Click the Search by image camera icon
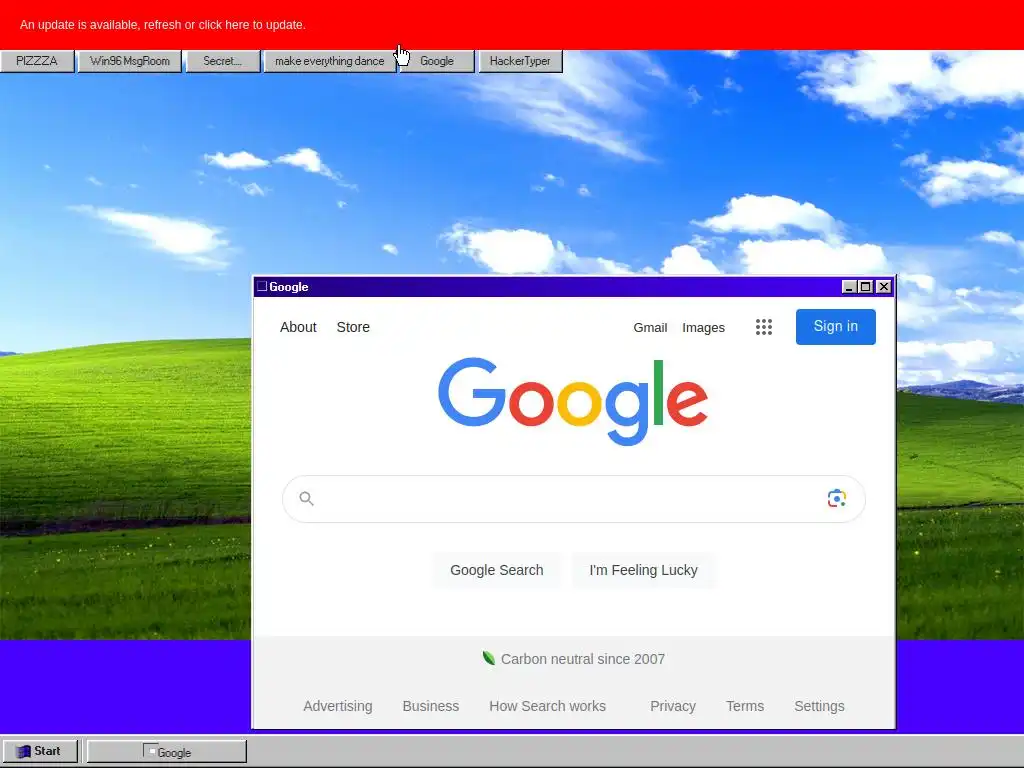1024x768 pixels. [x=837, y=498]
